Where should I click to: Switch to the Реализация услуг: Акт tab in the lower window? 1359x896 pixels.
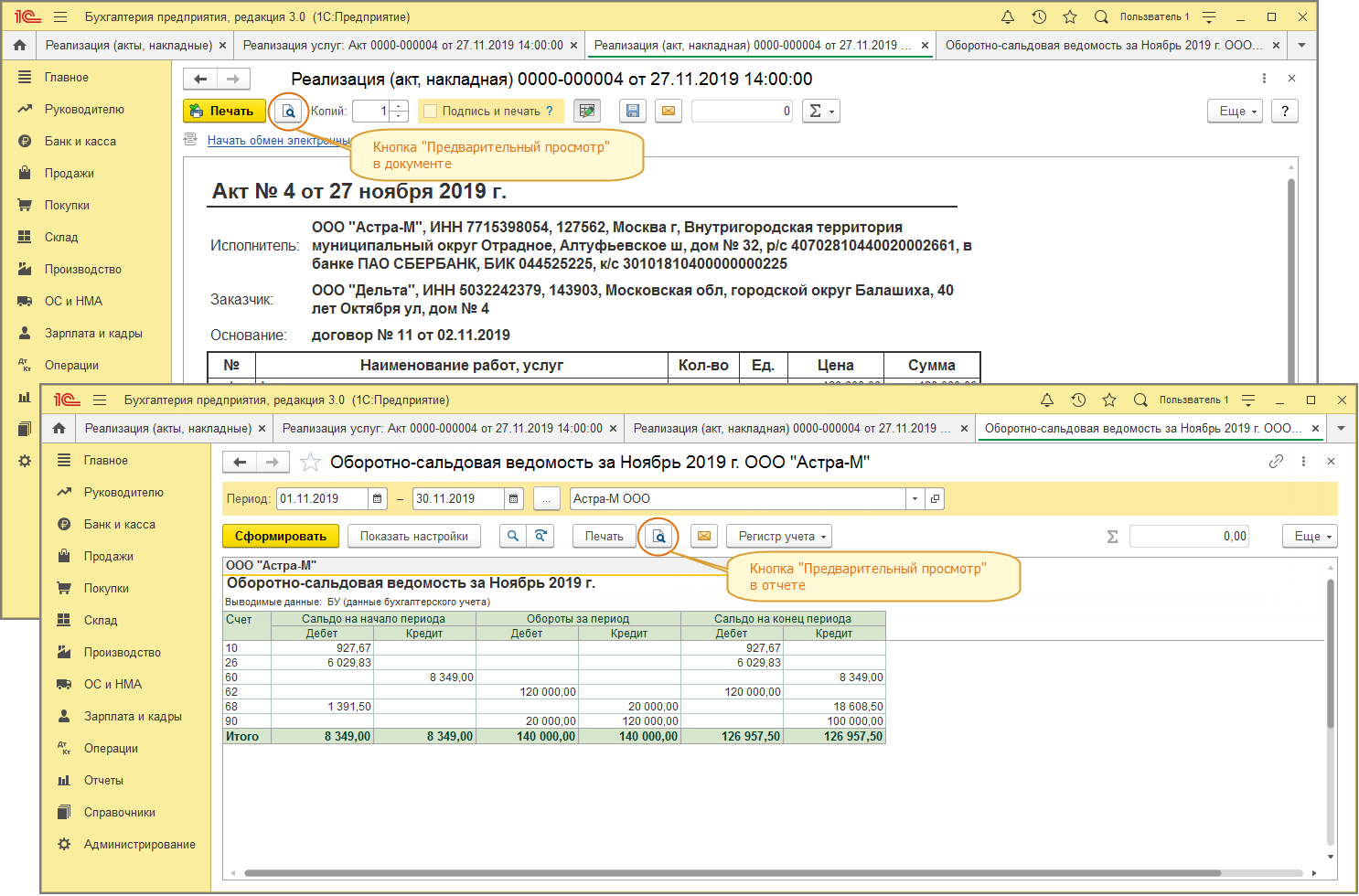pyautogui.click(x=442, y=429)
